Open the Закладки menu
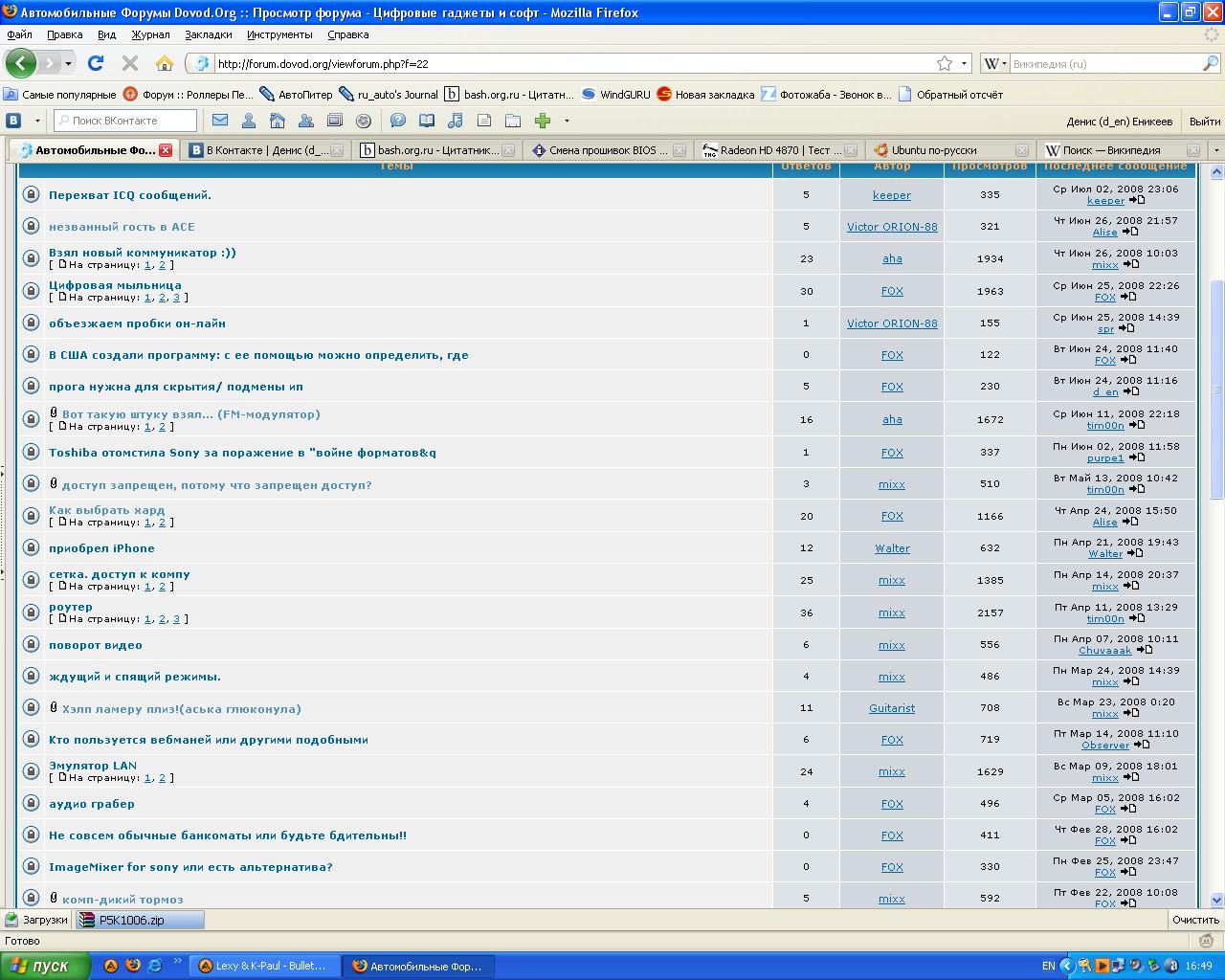Screen dimensions: 1225x980 [x=208, y=34]
